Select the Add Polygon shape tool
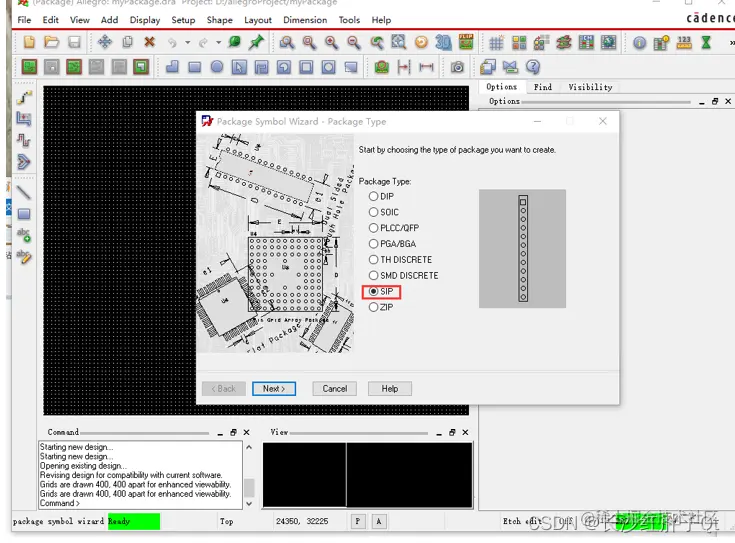Viewport: 735px width, 543px height. pyautogui.click(x=172, y=67)
